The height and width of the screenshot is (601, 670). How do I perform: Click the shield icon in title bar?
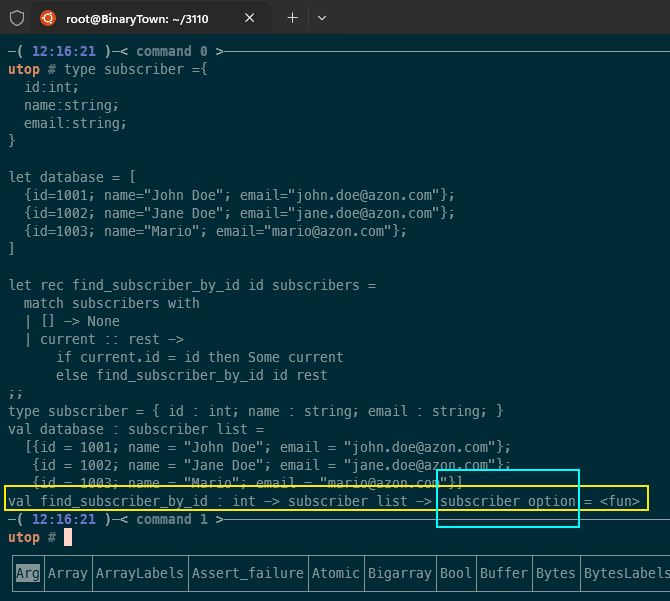pos(17,18)
